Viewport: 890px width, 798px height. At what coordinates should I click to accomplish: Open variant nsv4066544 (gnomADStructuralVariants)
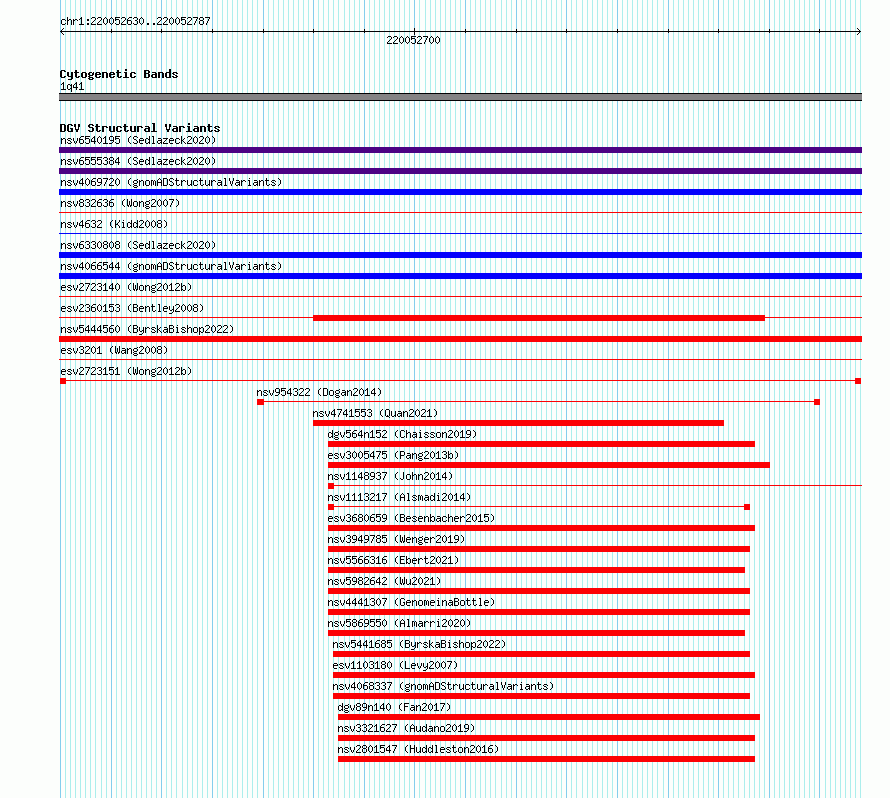171,266
